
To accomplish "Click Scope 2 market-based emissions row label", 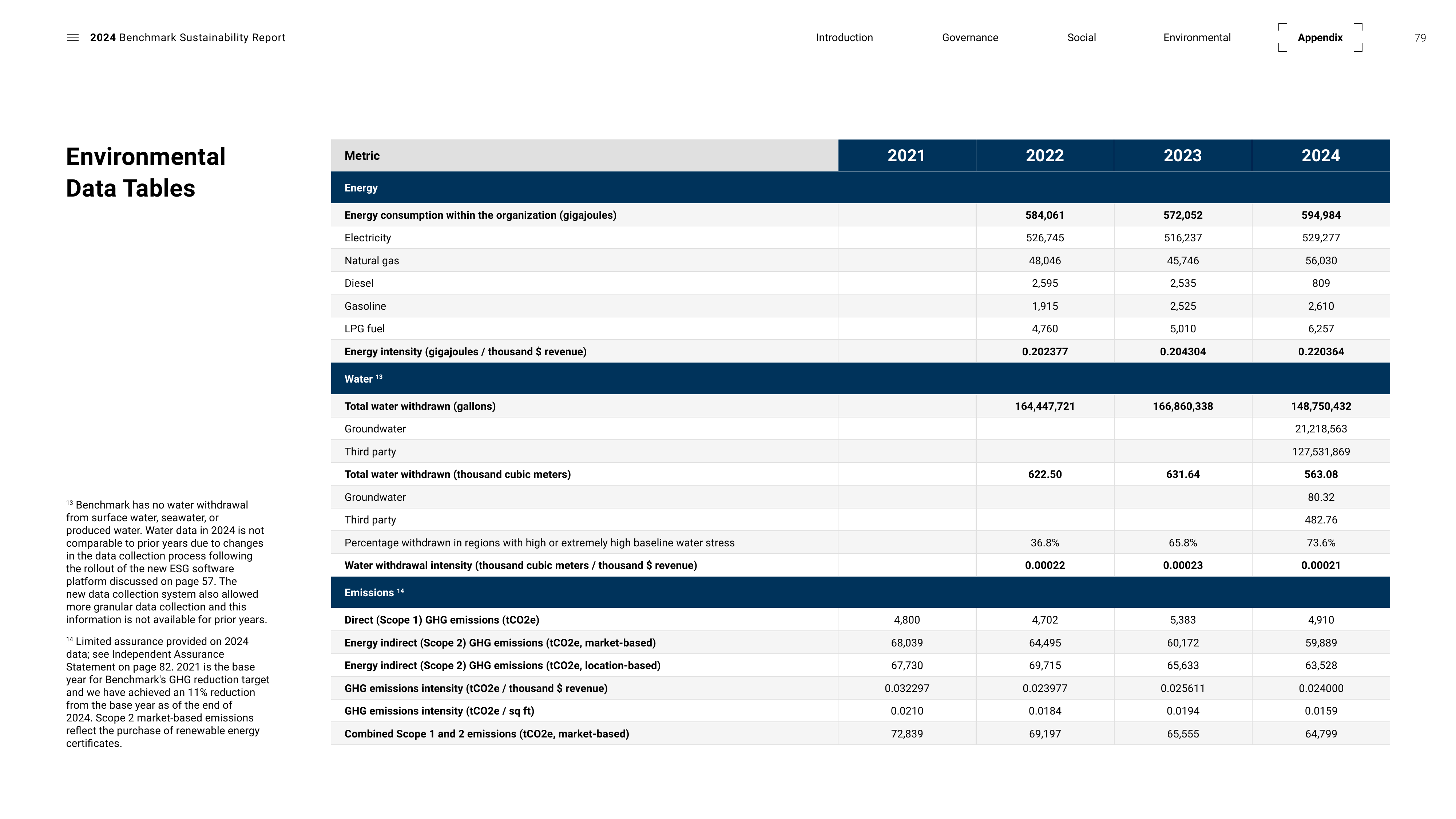I will click(500, 643).
